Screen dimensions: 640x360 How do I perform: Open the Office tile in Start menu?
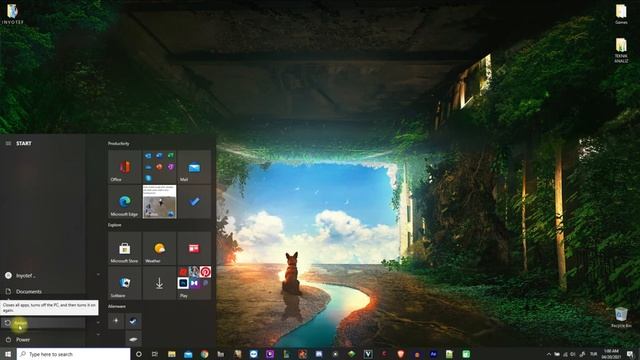click(x=124, y=167)
